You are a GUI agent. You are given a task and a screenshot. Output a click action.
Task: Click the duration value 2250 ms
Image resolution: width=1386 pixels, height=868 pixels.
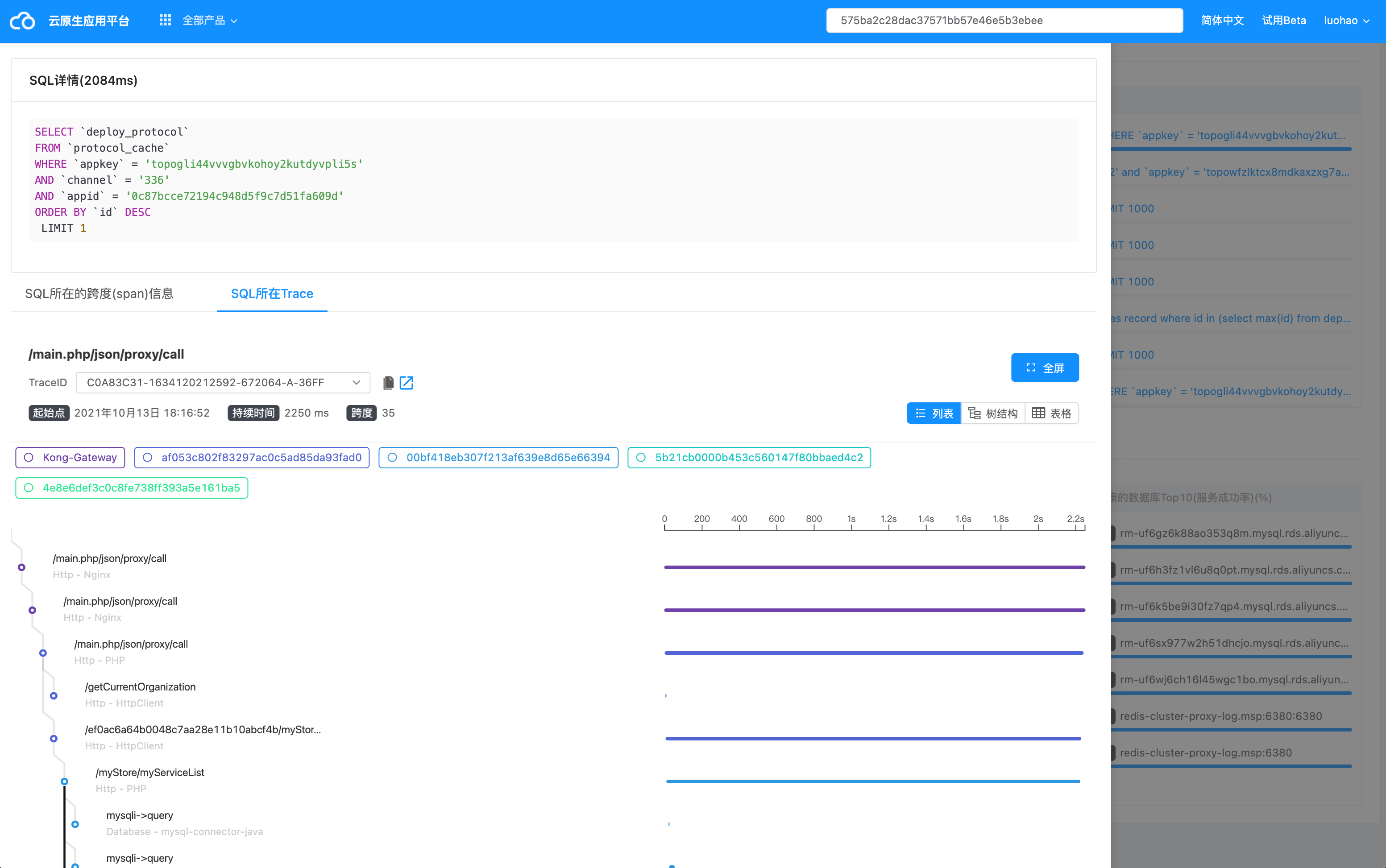(307, 413)
